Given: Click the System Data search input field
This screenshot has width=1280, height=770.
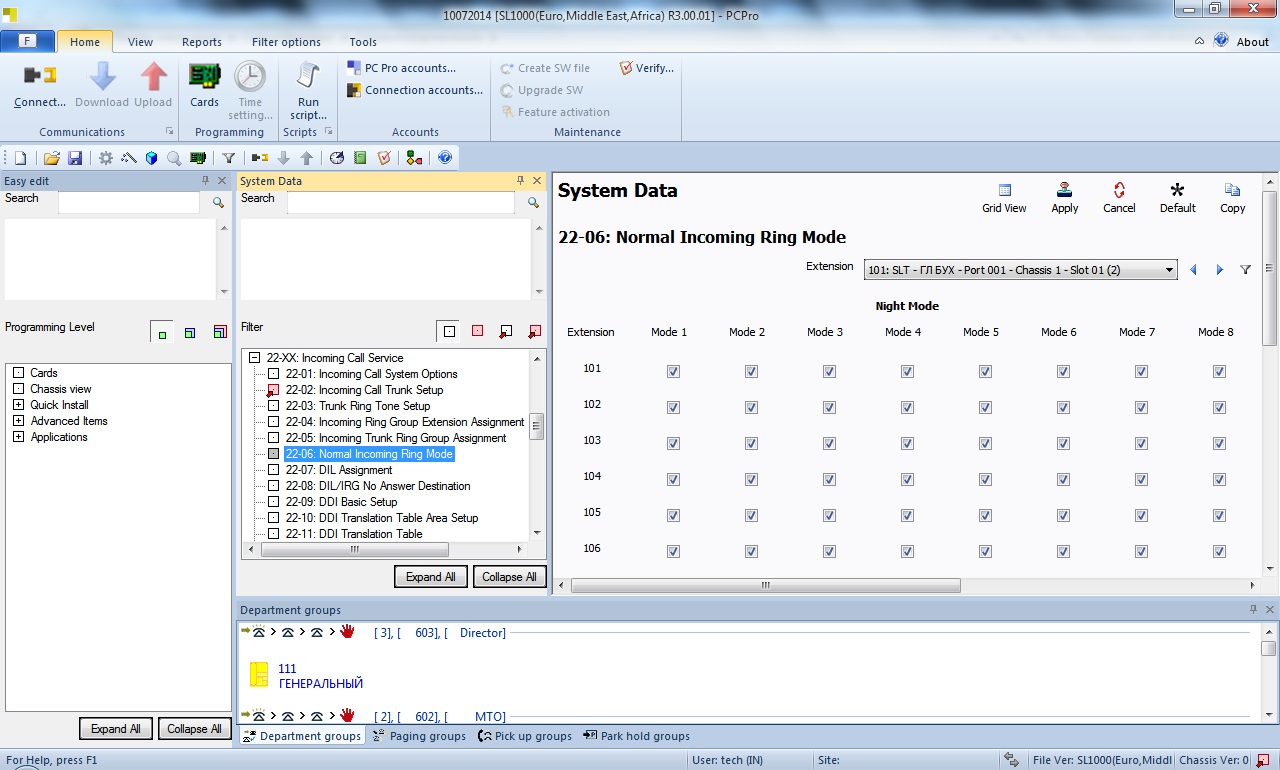Looking at the screenshot, I should pos(400,202).
